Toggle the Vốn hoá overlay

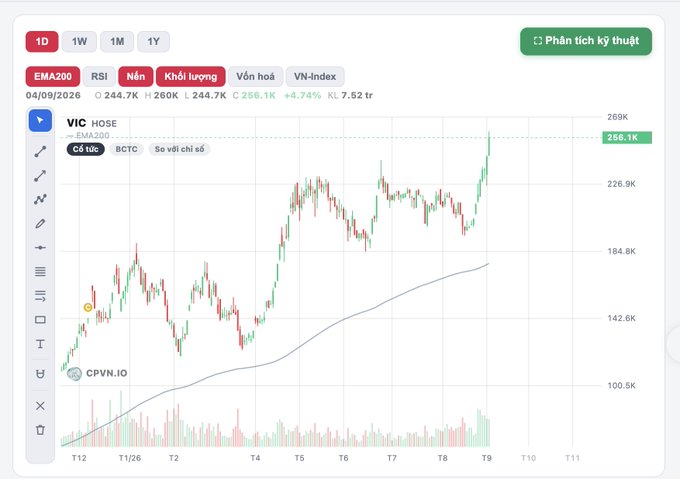pyautogui.click(x=255, y=77)
